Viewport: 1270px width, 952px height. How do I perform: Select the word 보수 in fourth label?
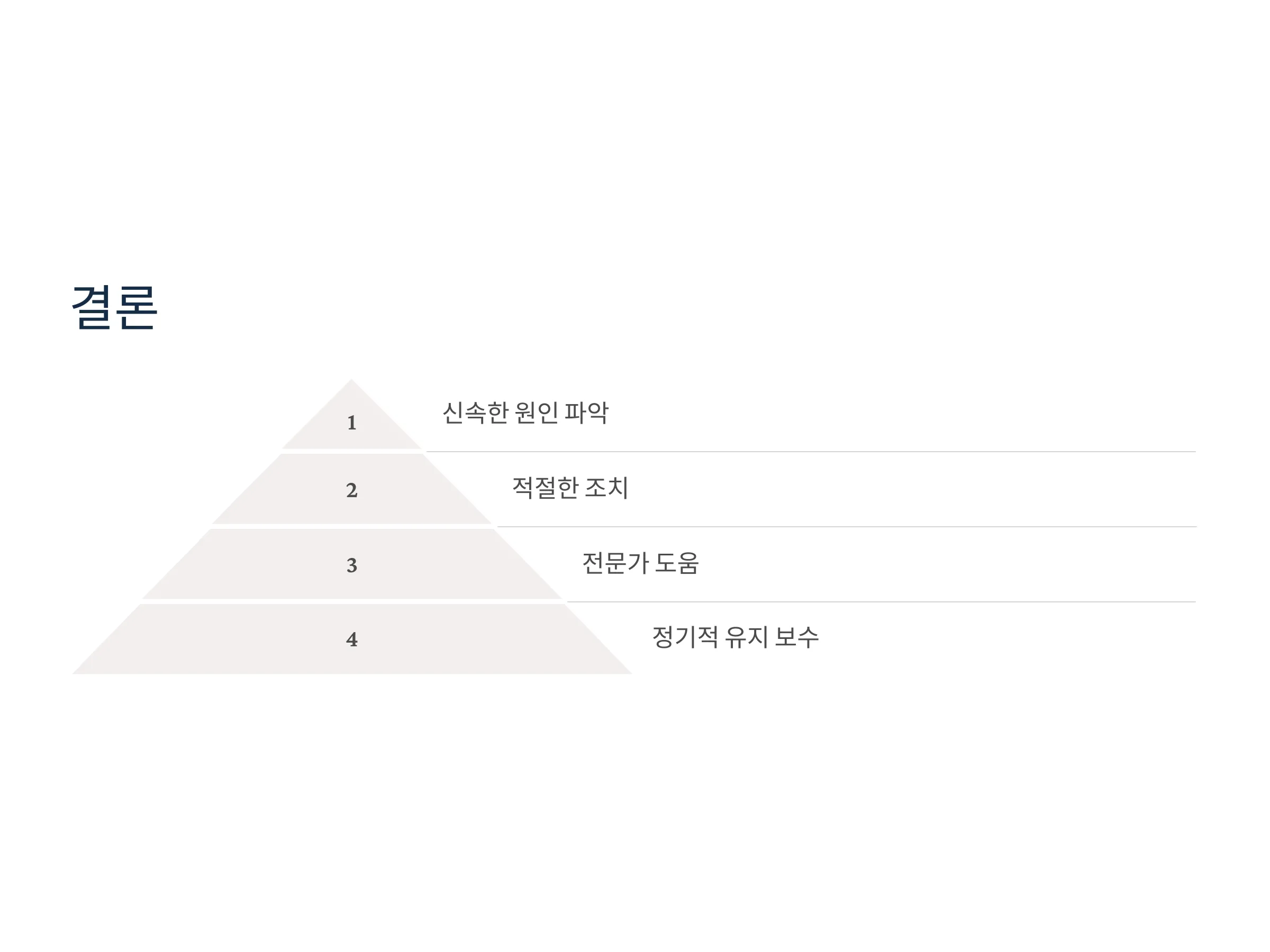(796, 637)
